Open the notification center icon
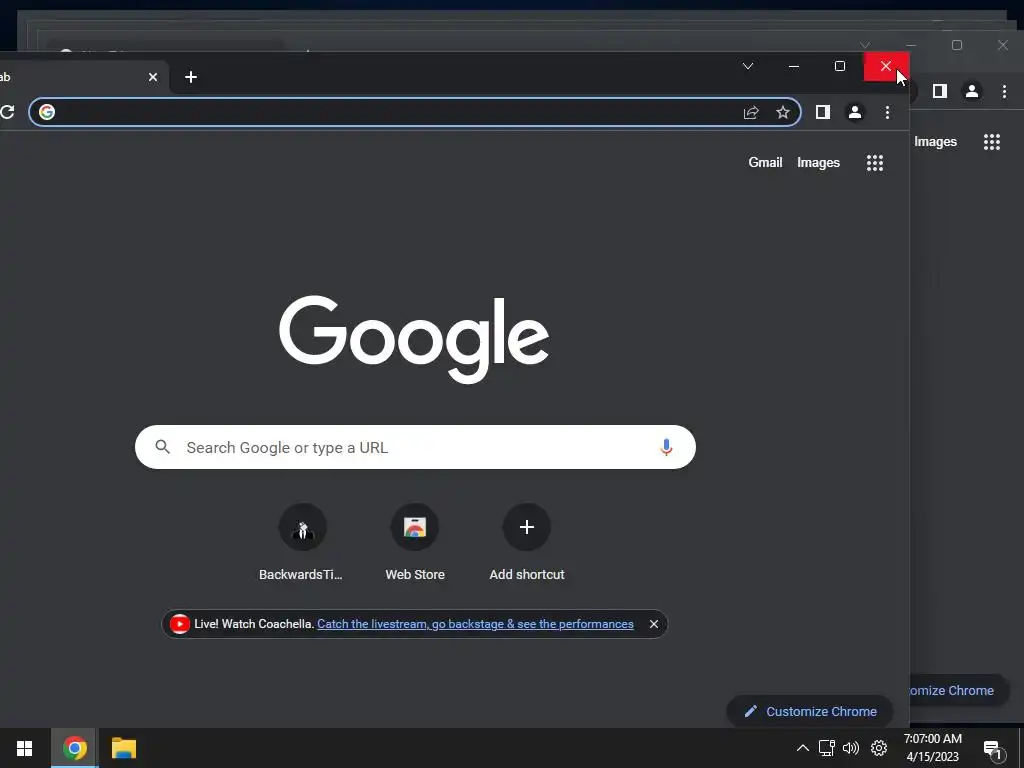 tap(993, 750)
